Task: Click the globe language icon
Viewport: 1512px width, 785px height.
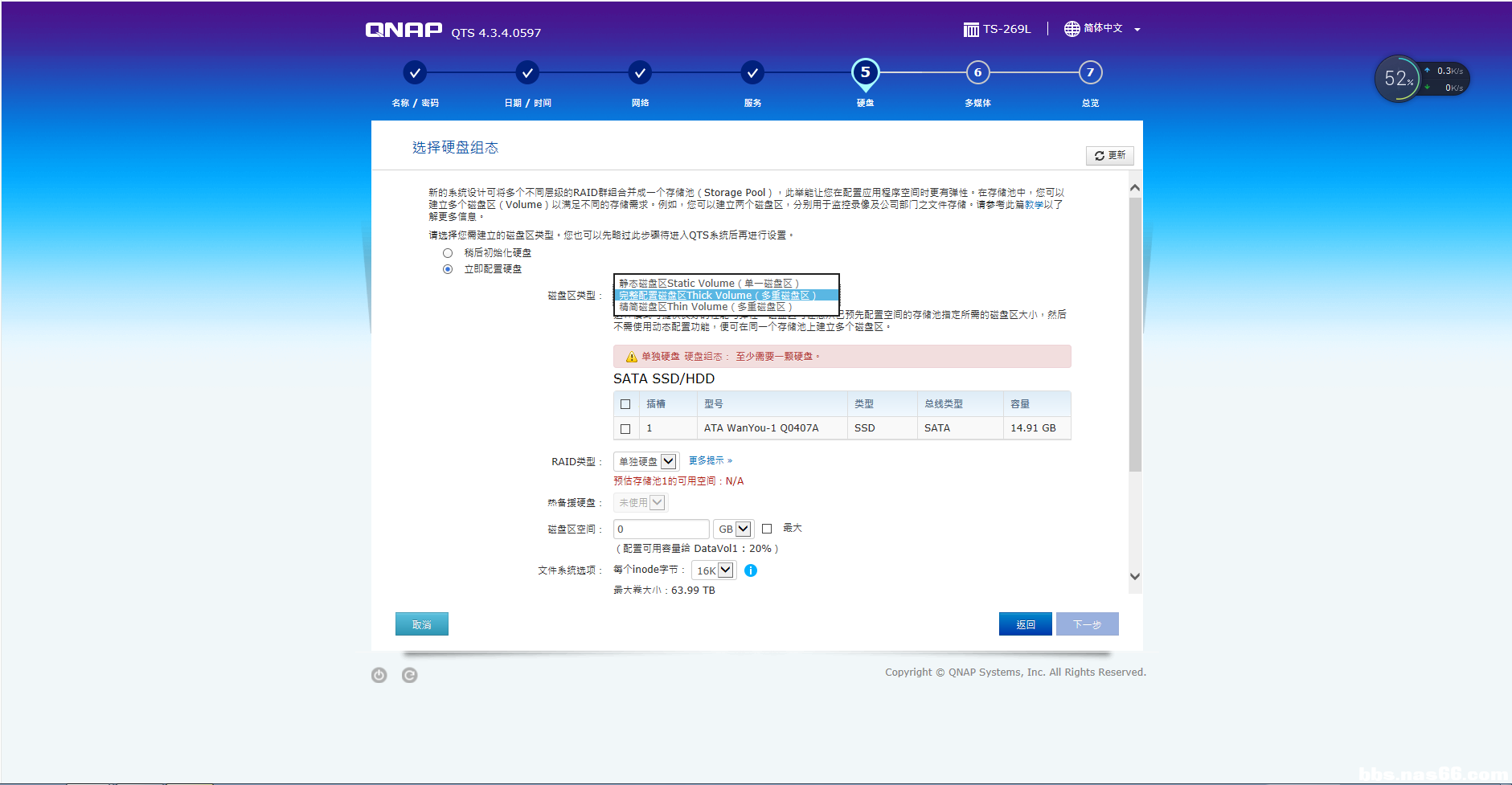Action: [x=1072, y=28]
